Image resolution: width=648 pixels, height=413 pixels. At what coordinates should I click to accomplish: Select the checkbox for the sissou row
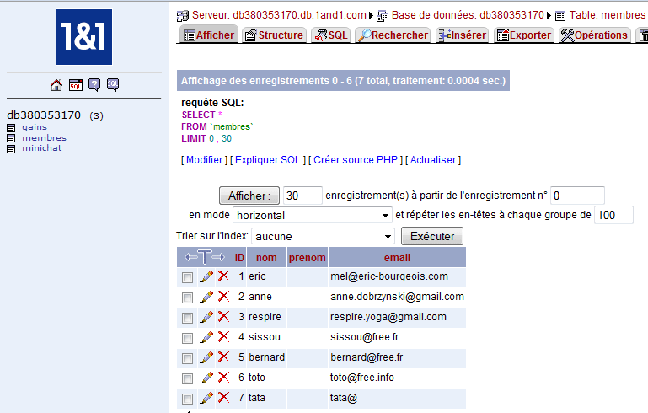click(187, 338)
